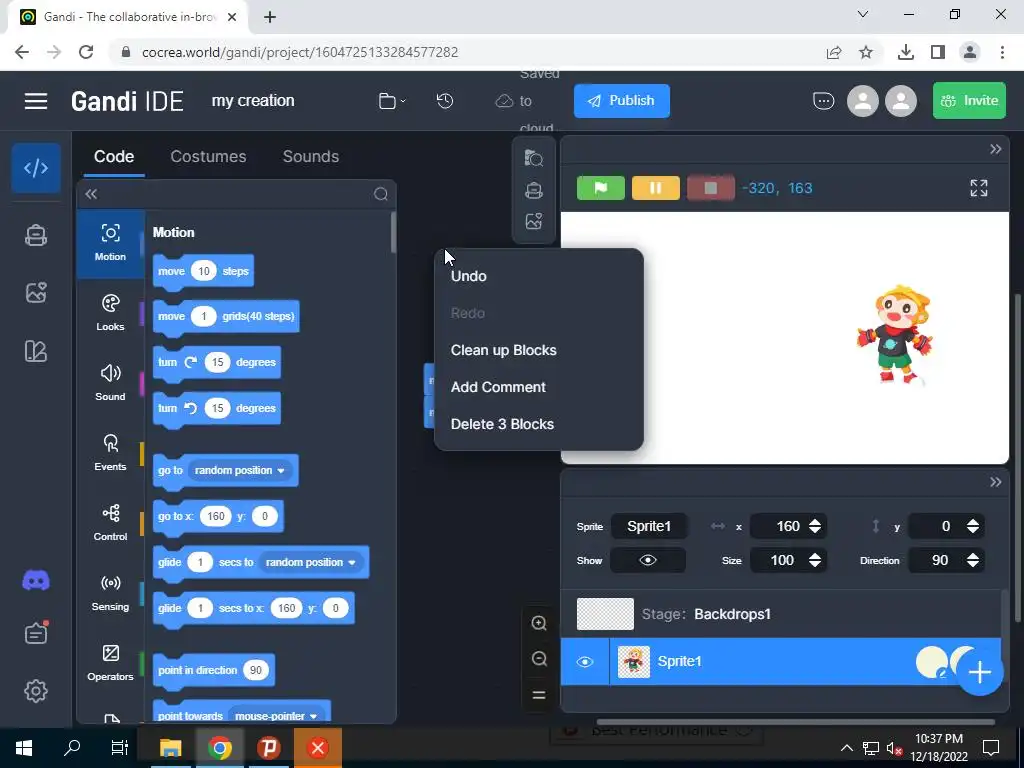This screenshot has width=1024, height=768.
Task: Open the settings gear icon
Action: pos(36,691)
